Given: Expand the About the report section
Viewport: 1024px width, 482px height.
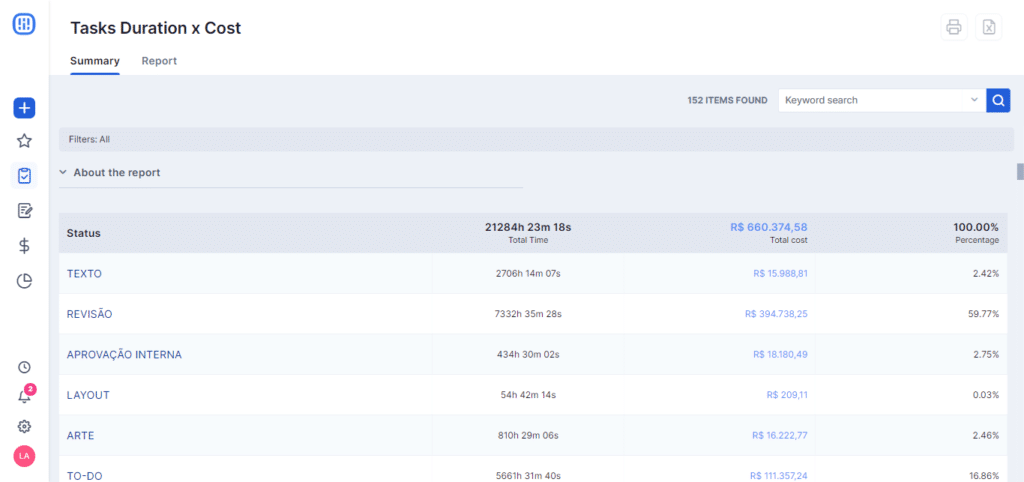Looking at the screenshot, I should (x=110, y=173).
